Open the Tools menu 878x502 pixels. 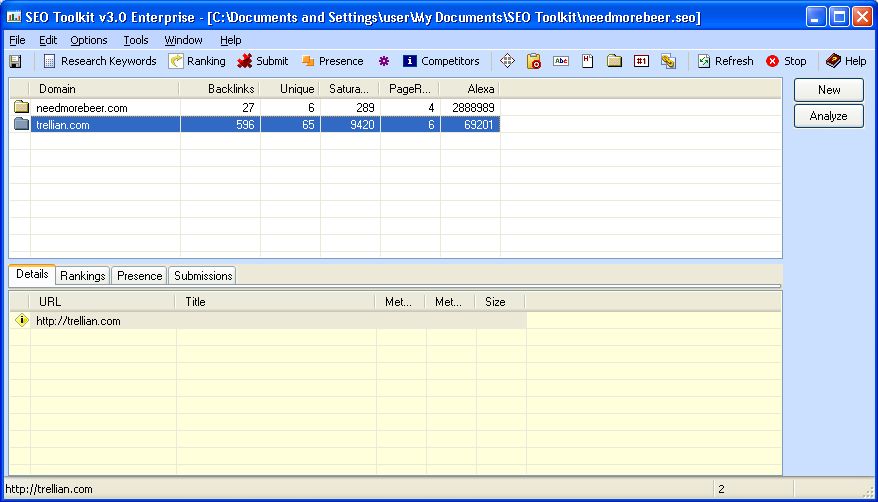coord(136,40)
